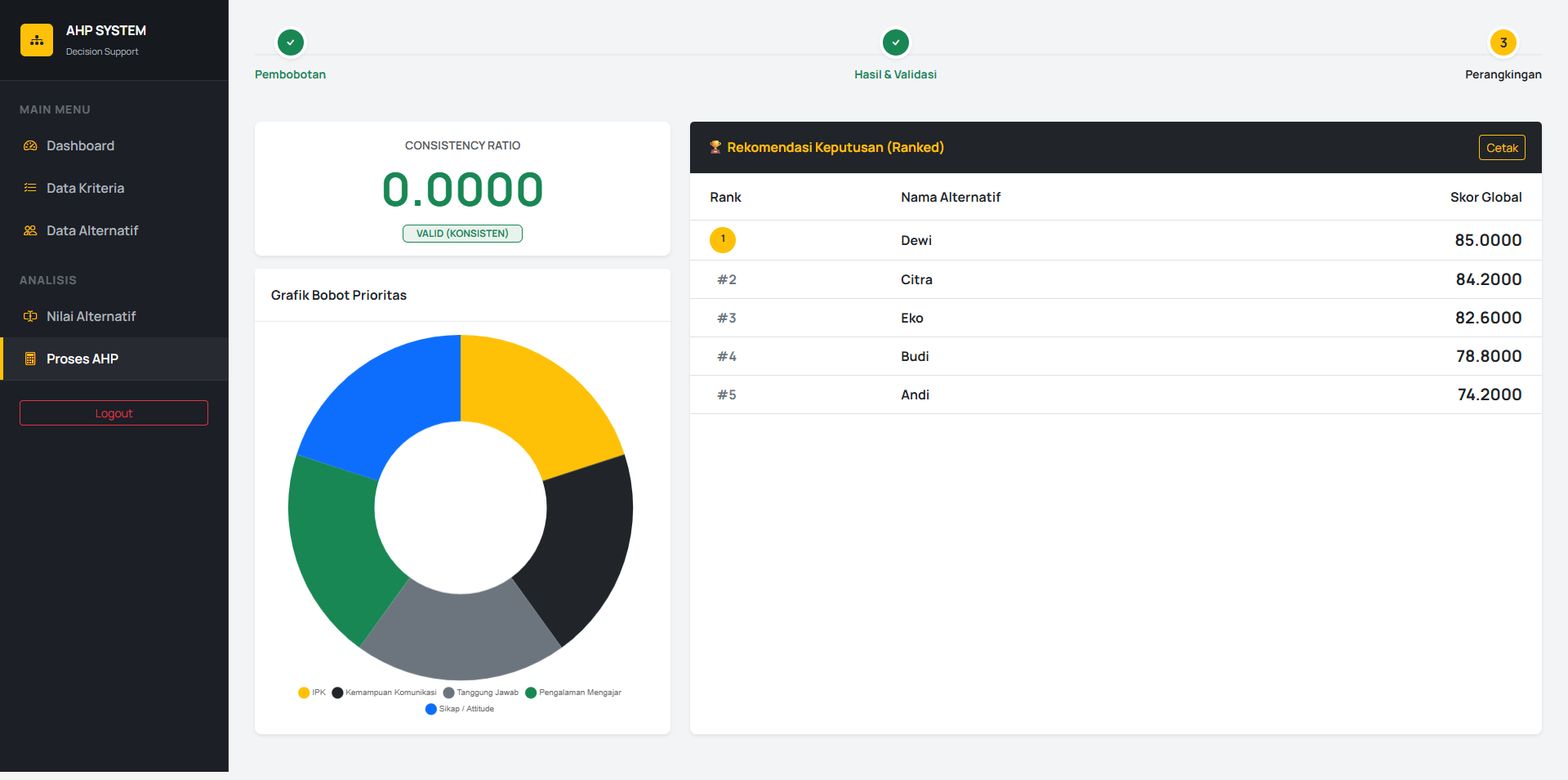The height and width of the screenshot is (780, 1568).
Task: Click the AHP System logo icon
Action: (37, 40)
